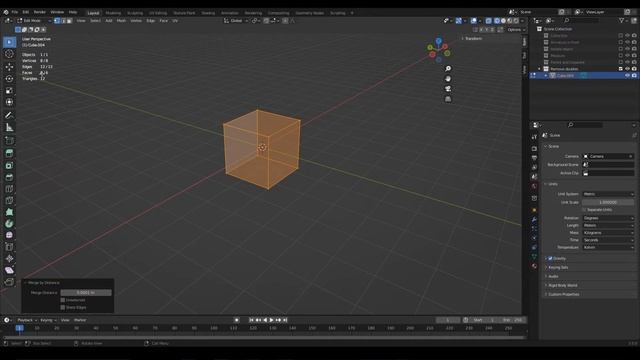The width and height of the screenshot is (640, 360).
Task: Switch perspective/orthographic grid icon in viewport
Action: pyautogui.click(x=448, y=99)
